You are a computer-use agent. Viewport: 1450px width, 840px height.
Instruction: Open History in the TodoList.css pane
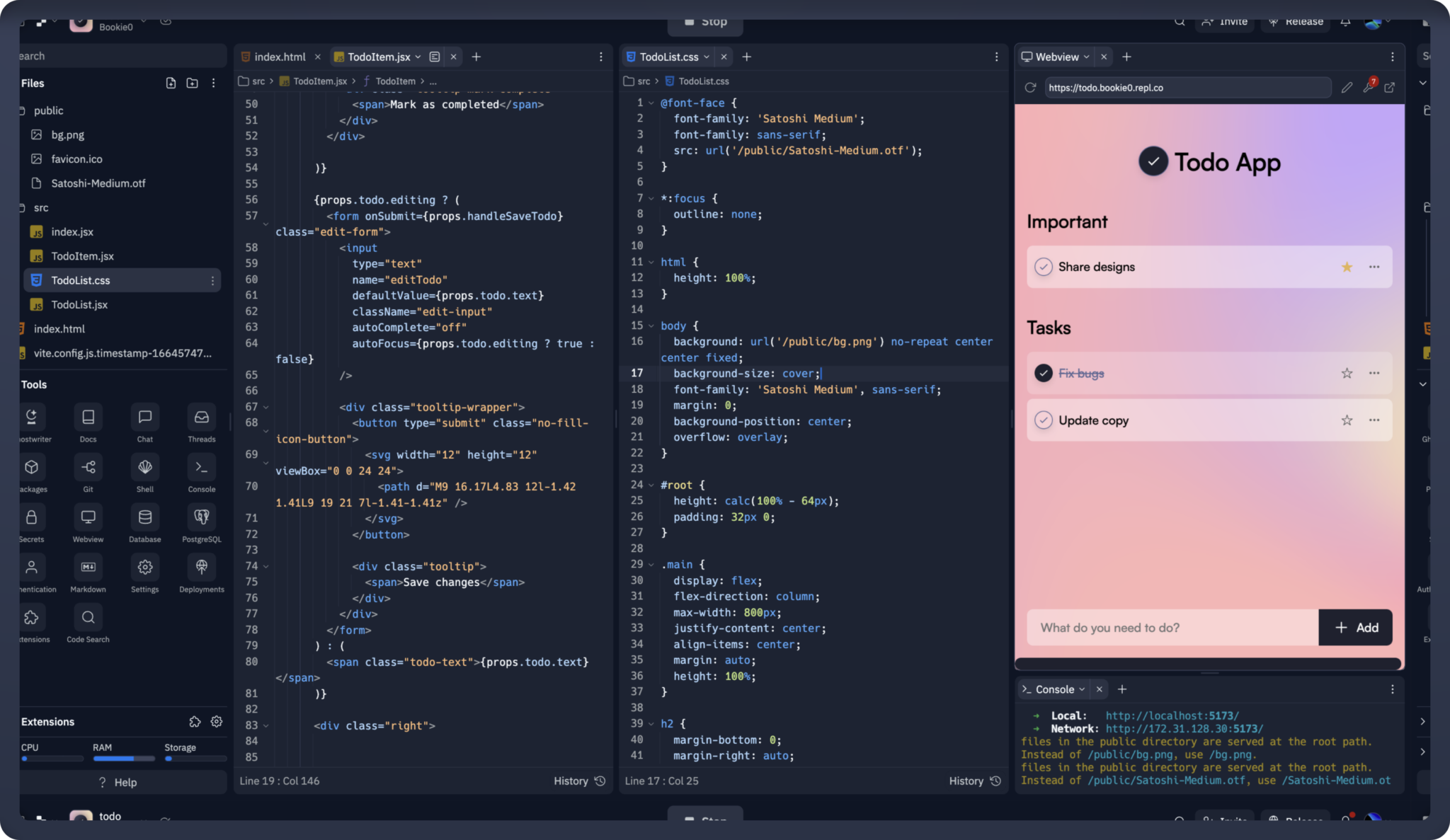click(x=975, y=781)
